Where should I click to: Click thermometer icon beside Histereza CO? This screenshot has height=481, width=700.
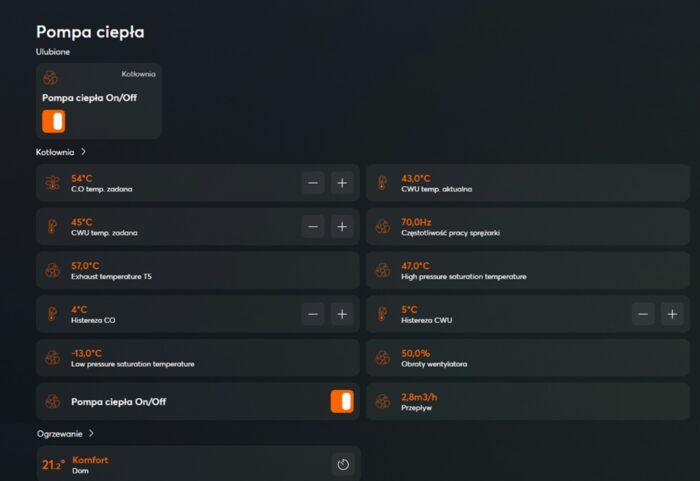(52, 314)
